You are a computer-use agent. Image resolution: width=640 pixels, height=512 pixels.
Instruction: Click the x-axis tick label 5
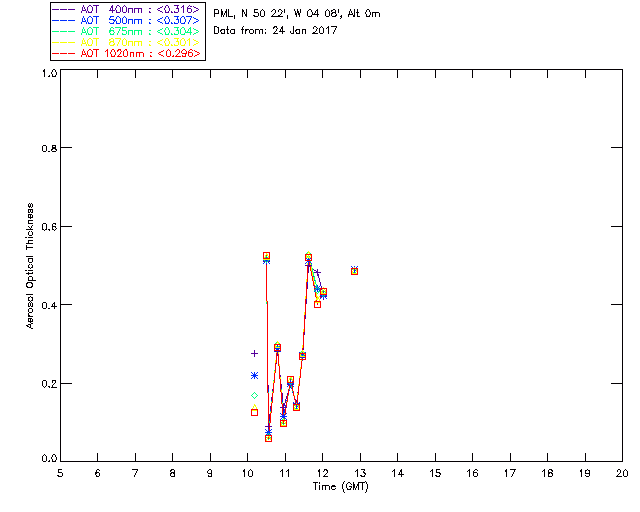tap(60, 473)
